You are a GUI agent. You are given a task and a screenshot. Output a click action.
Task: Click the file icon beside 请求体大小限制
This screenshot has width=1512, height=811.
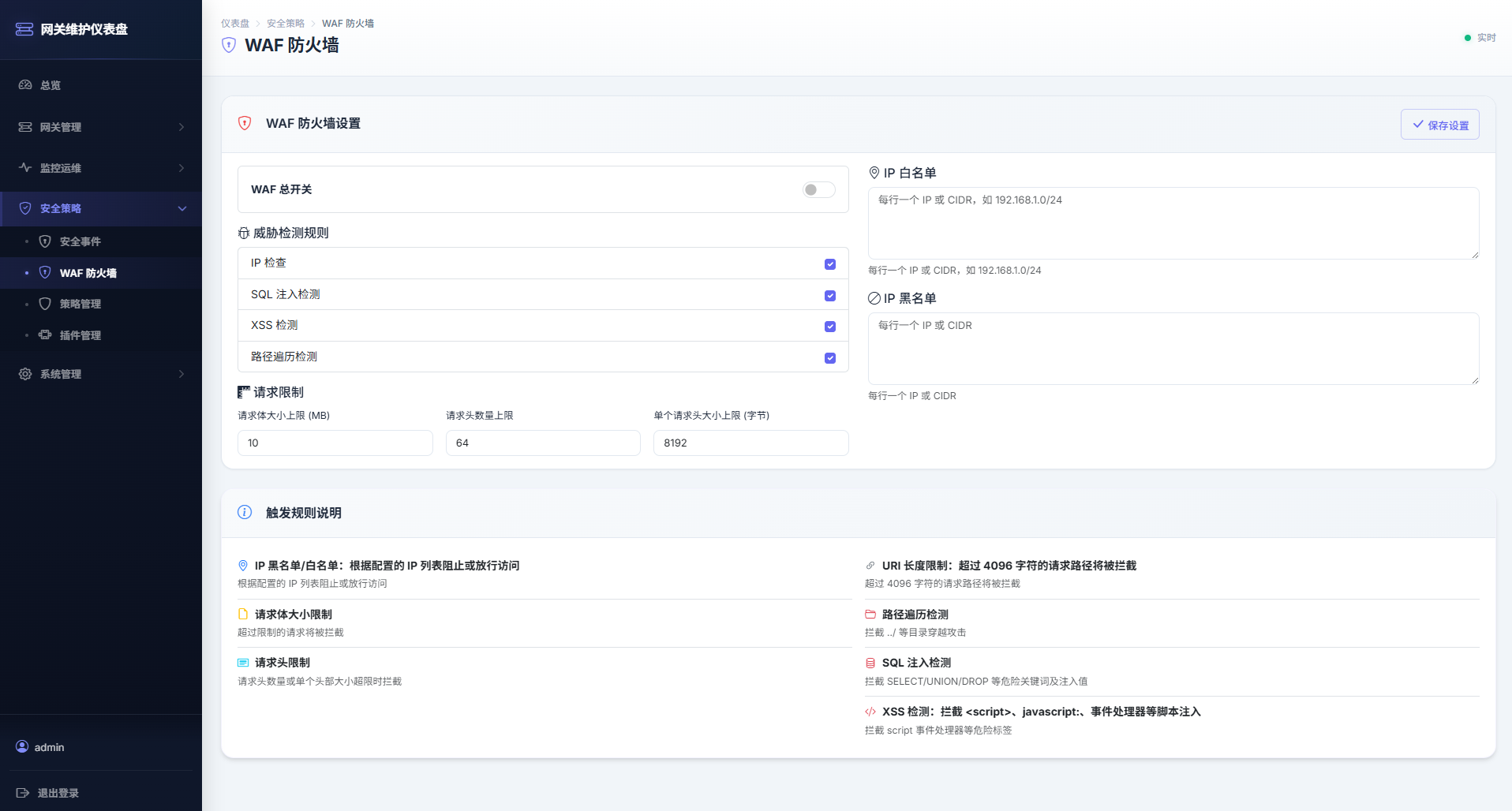243,614
